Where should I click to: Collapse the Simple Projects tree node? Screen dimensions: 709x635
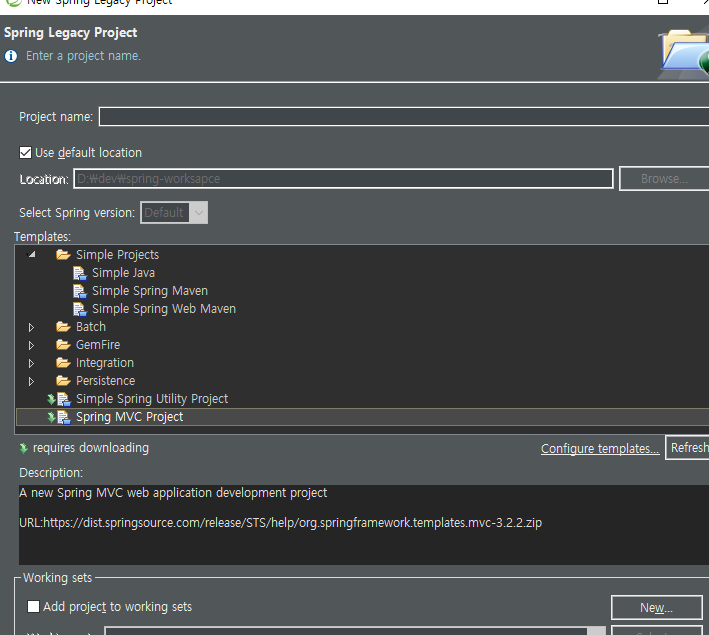pos(32,255)
